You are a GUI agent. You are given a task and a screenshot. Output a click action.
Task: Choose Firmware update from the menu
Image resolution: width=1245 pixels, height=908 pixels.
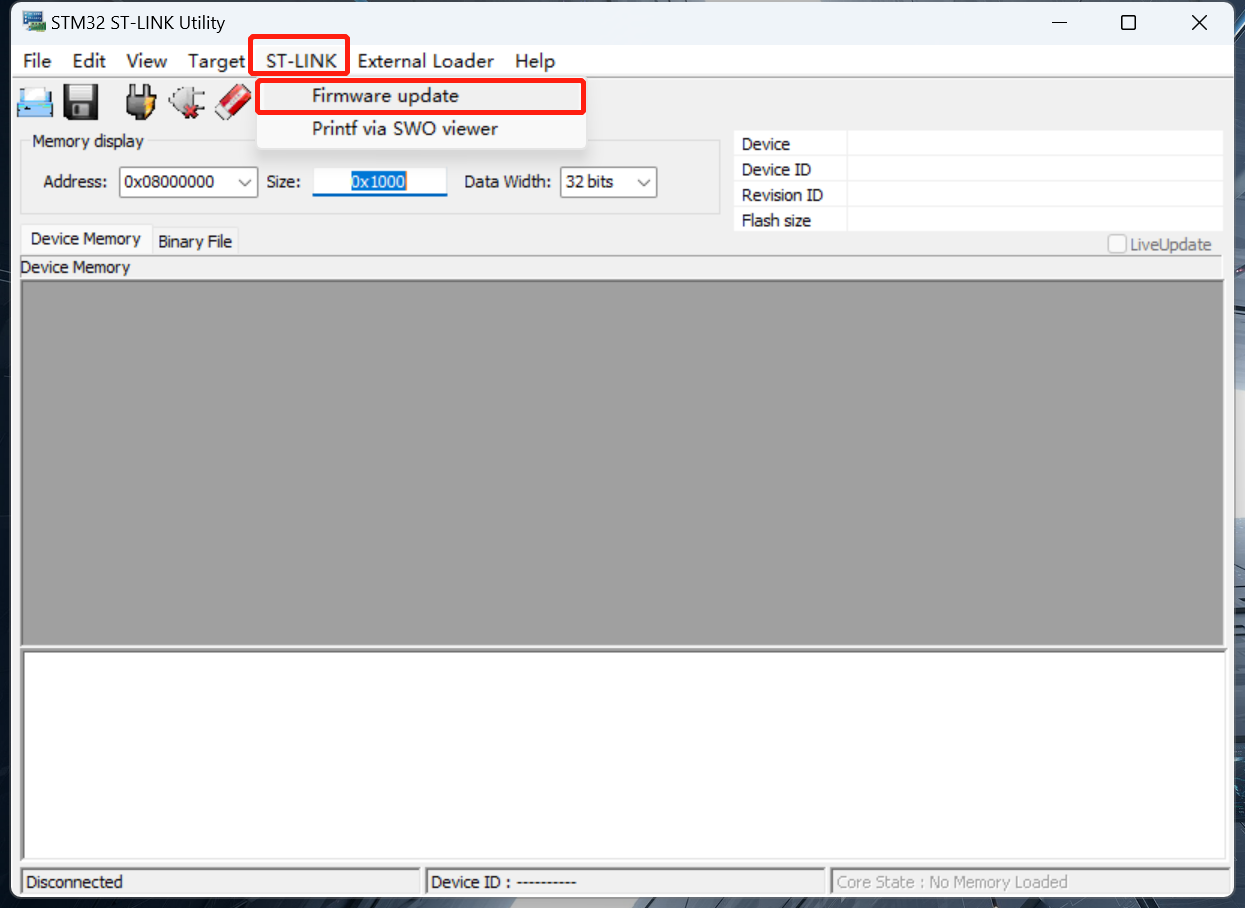point(420,96)
